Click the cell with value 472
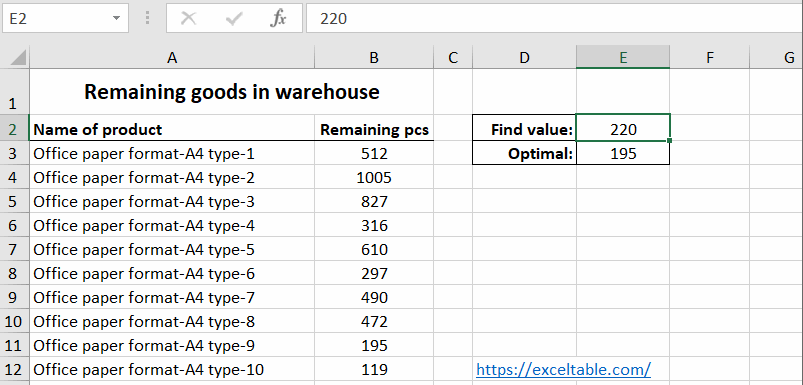This screenshot has width=803, height=385. pyautogui.click(x=374, y=322)
